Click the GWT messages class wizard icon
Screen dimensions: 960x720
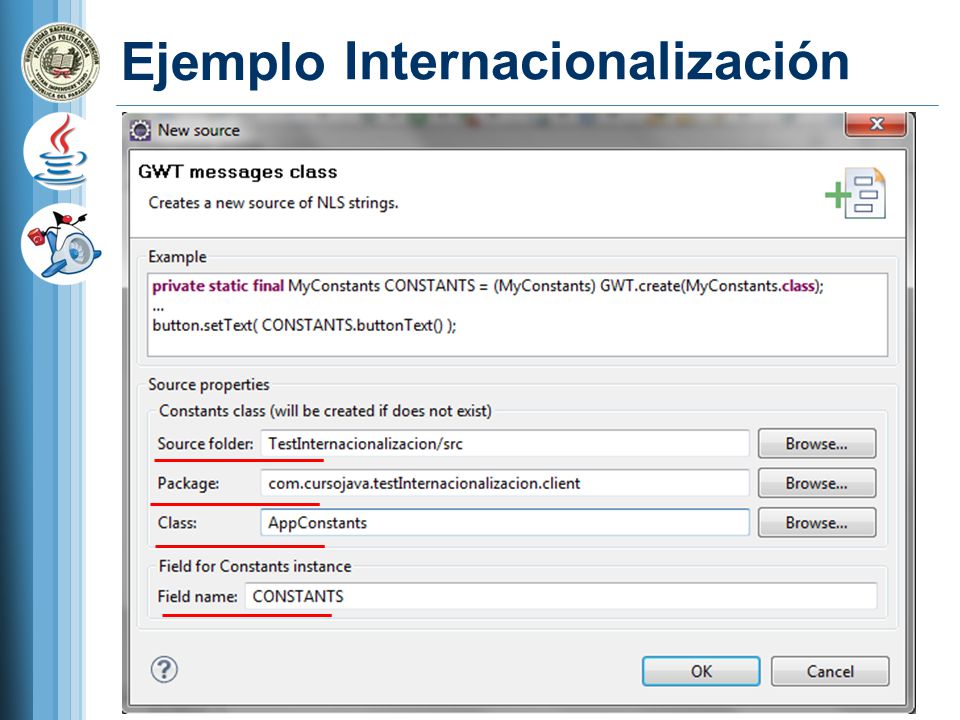[855, 193]
